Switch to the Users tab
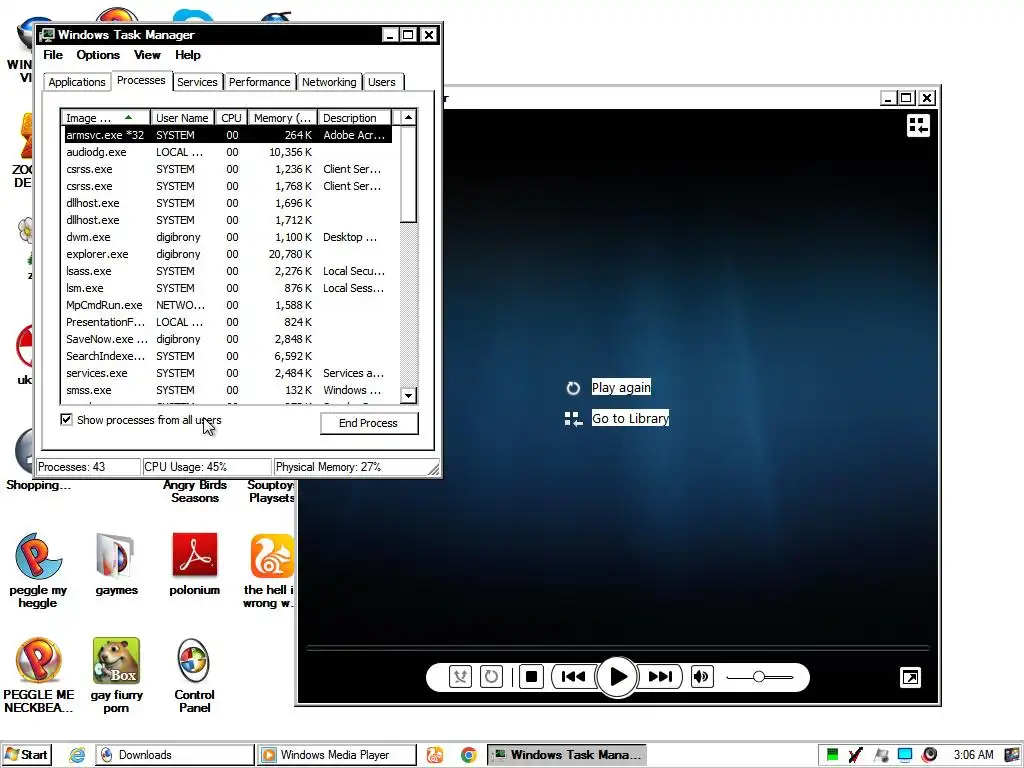Viewport: 1024px width, 768px height. [382, 82]
